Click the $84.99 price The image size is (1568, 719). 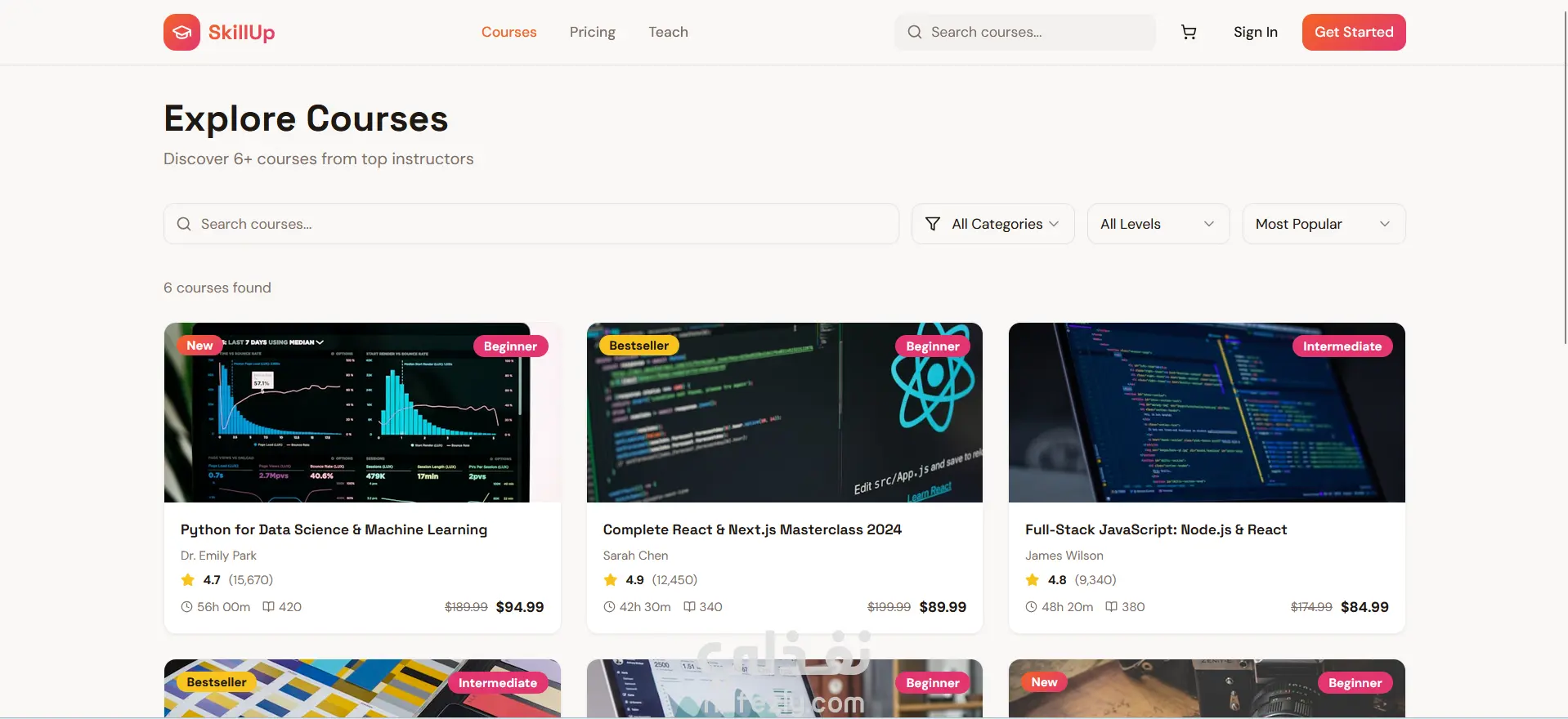[x=1364, y=607]
